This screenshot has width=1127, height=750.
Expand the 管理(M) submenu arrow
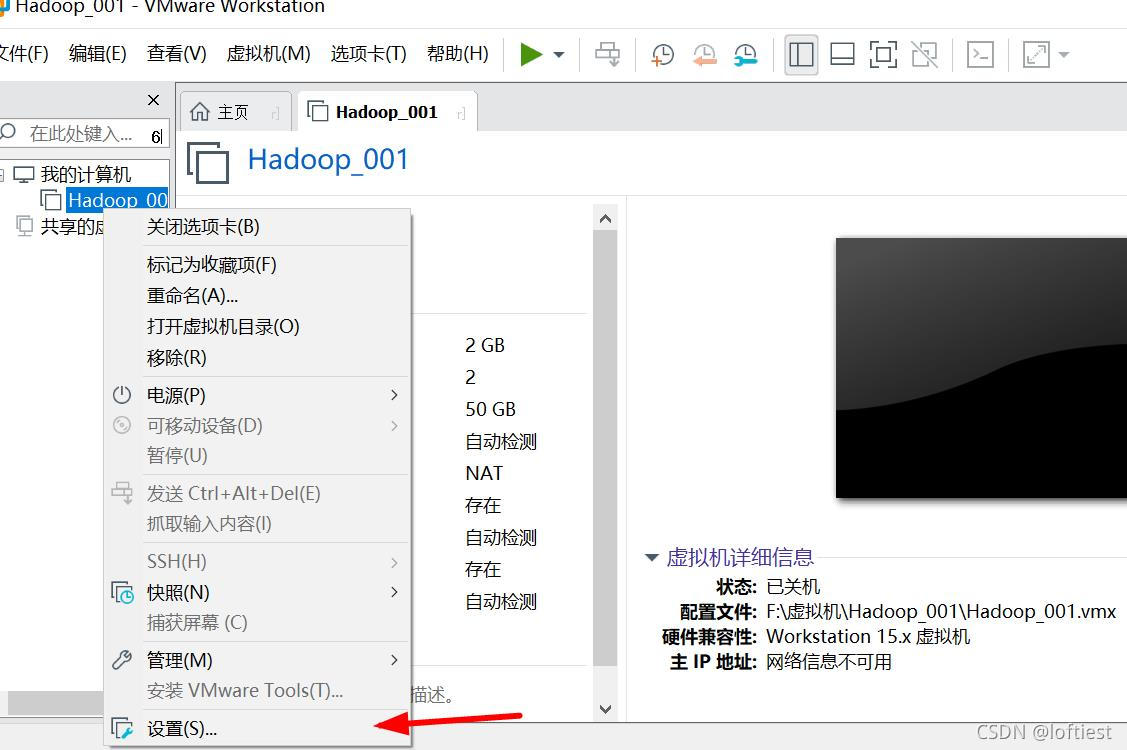pos(394,659)
